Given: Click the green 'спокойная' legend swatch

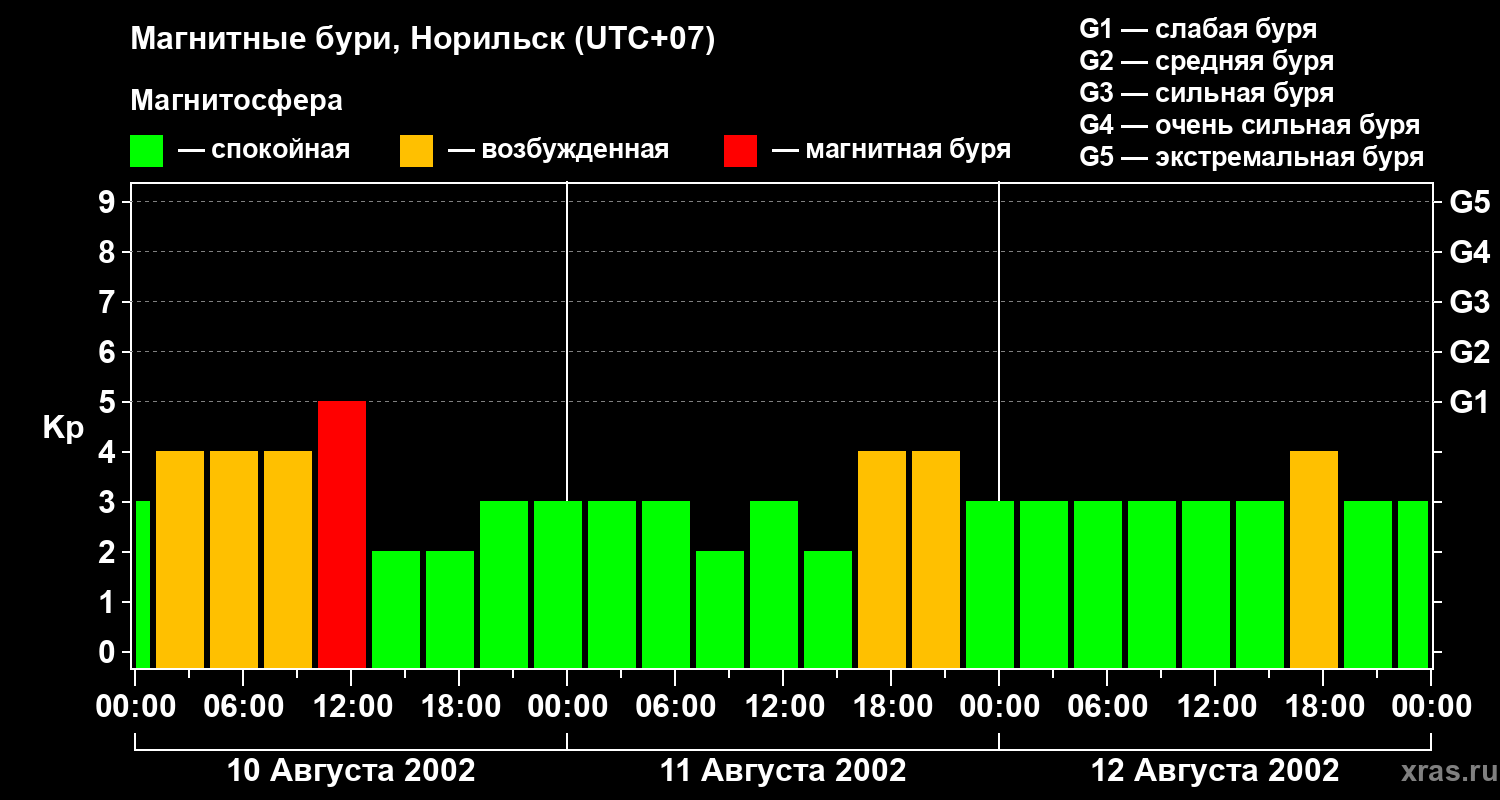Looking at the screenshot, I should click(x=146, y=150).
